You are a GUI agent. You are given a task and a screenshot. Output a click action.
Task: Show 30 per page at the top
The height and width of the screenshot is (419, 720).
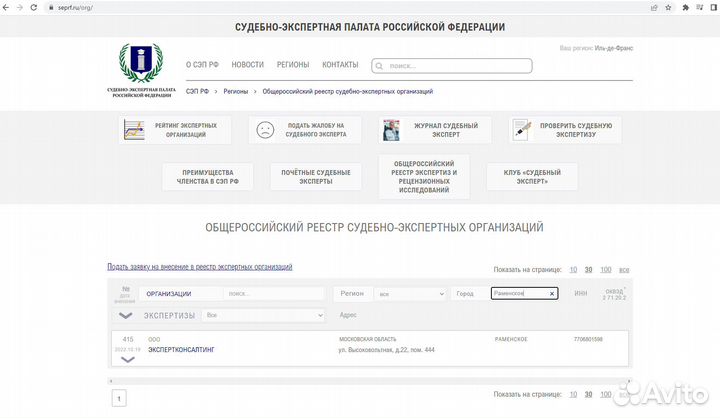click(588, 270)
